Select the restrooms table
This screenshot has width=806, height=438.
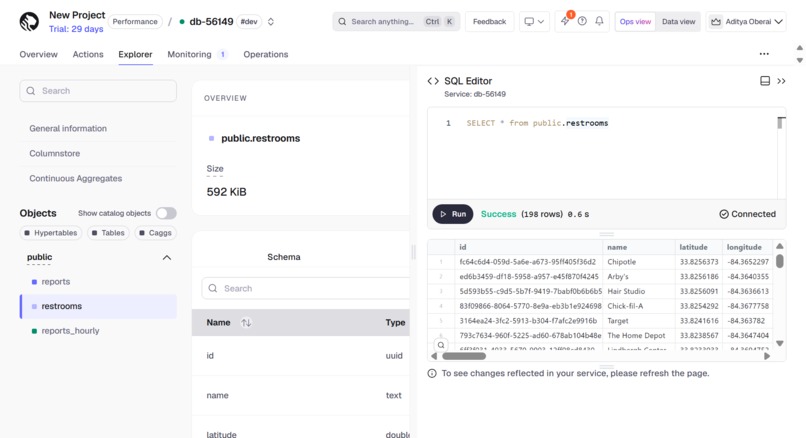pyautogui.click(x=98, y=306)
